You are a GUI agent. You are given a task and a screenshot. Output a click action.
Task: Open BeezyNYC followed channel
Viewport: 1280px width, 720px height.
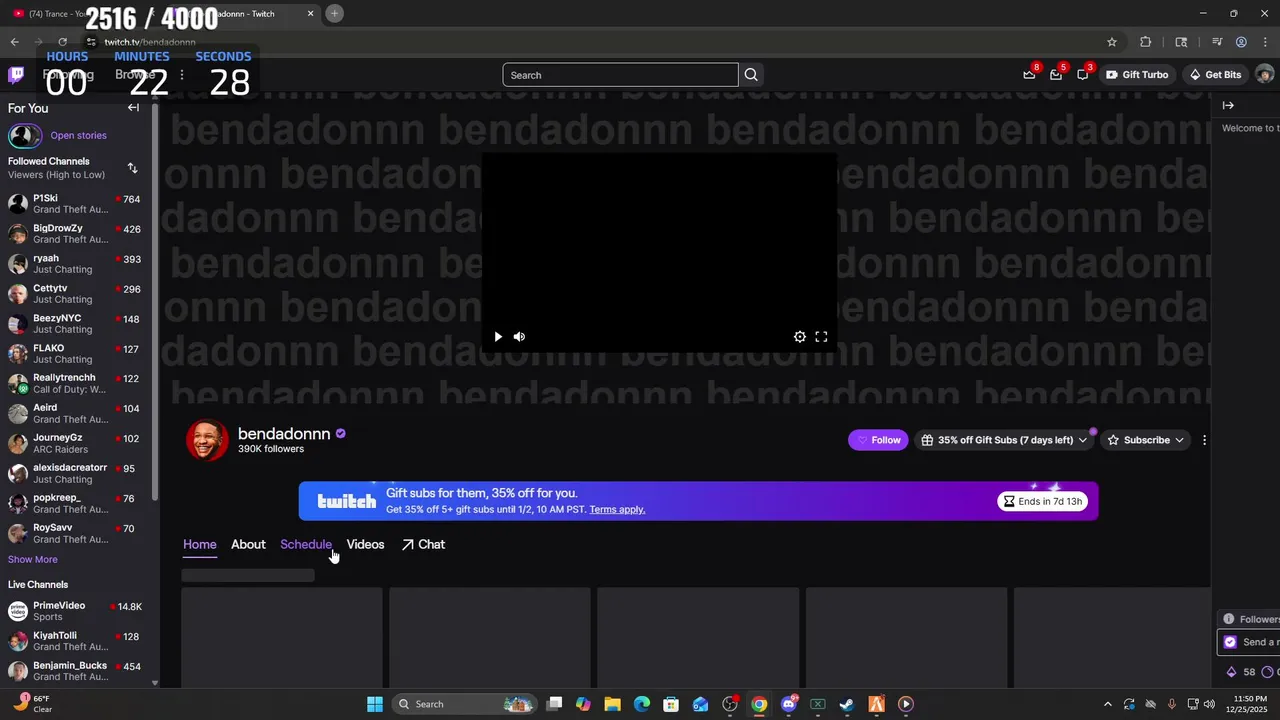pos(76,324)
